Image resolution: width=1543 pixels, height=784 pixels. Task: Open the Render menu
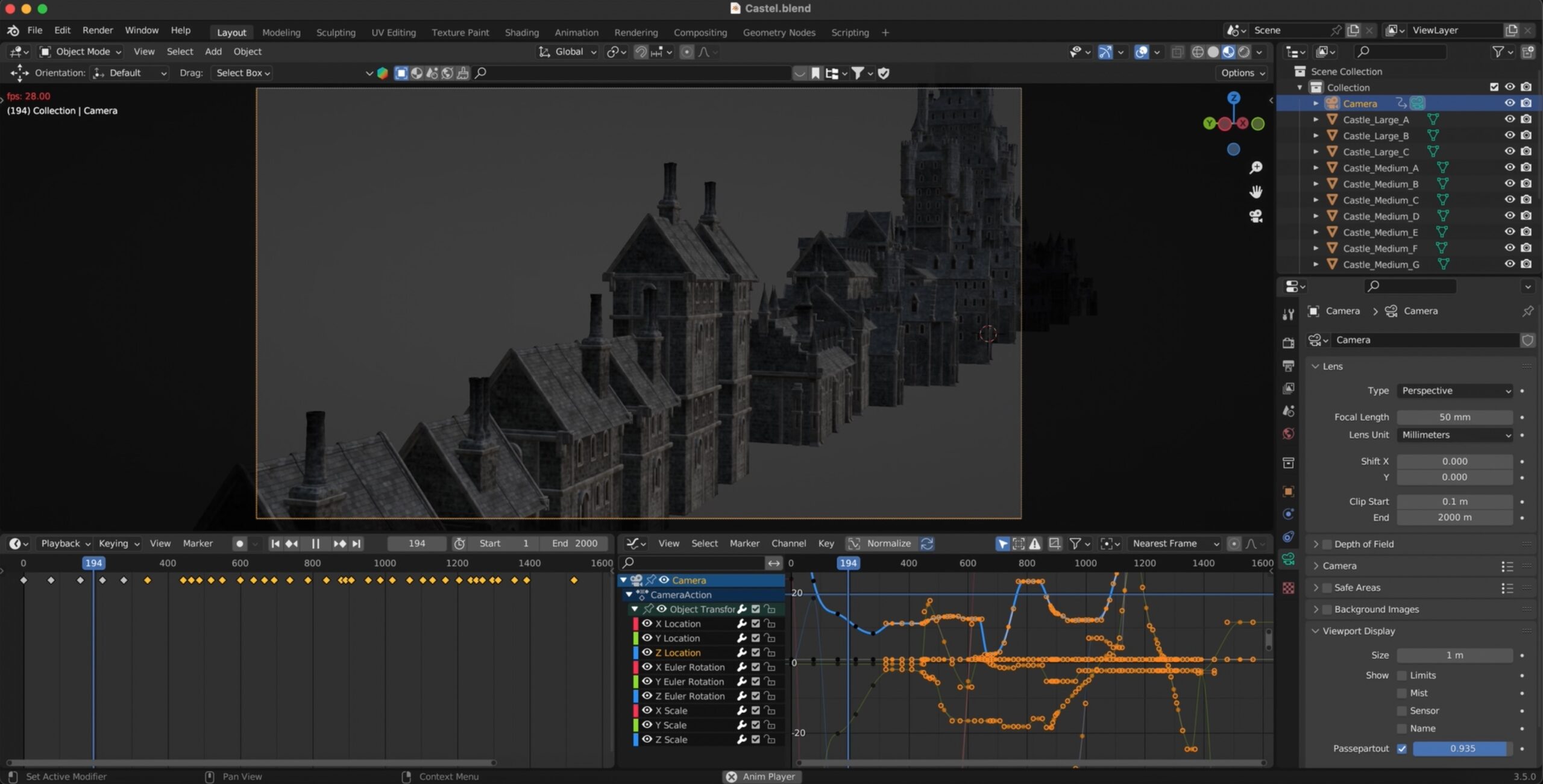(x=98, y=30)
